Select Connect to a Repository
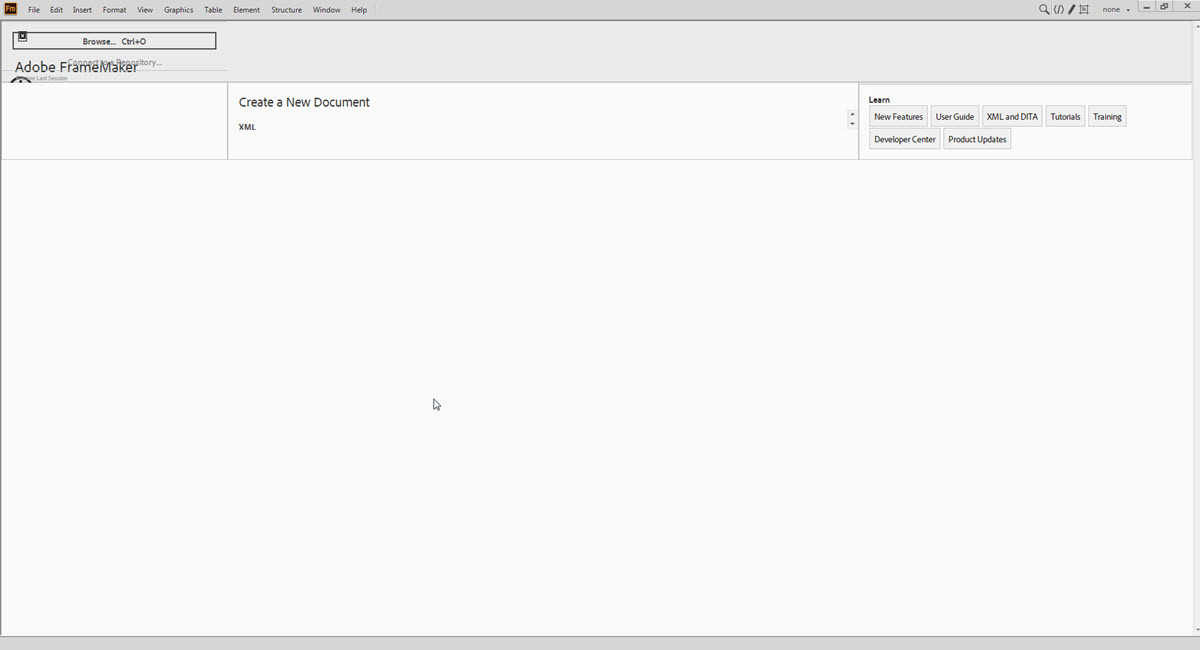Viewport: 1200px width, 650px height. tap(113, 61)
